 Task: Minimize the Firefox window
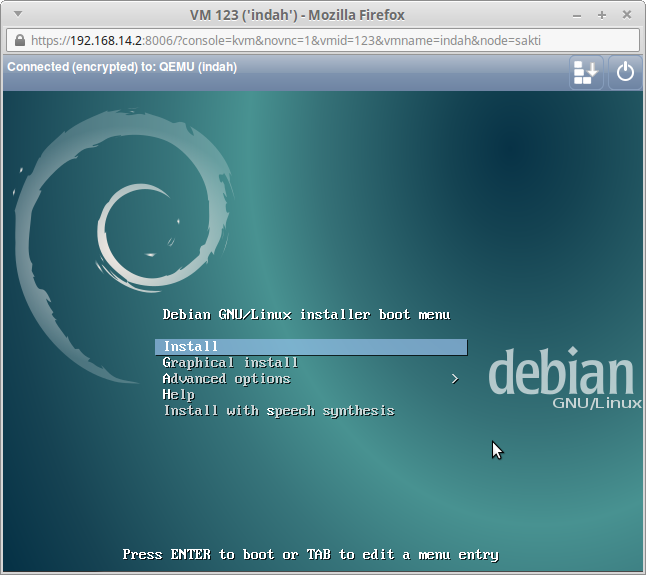click(x=577, y=15)
